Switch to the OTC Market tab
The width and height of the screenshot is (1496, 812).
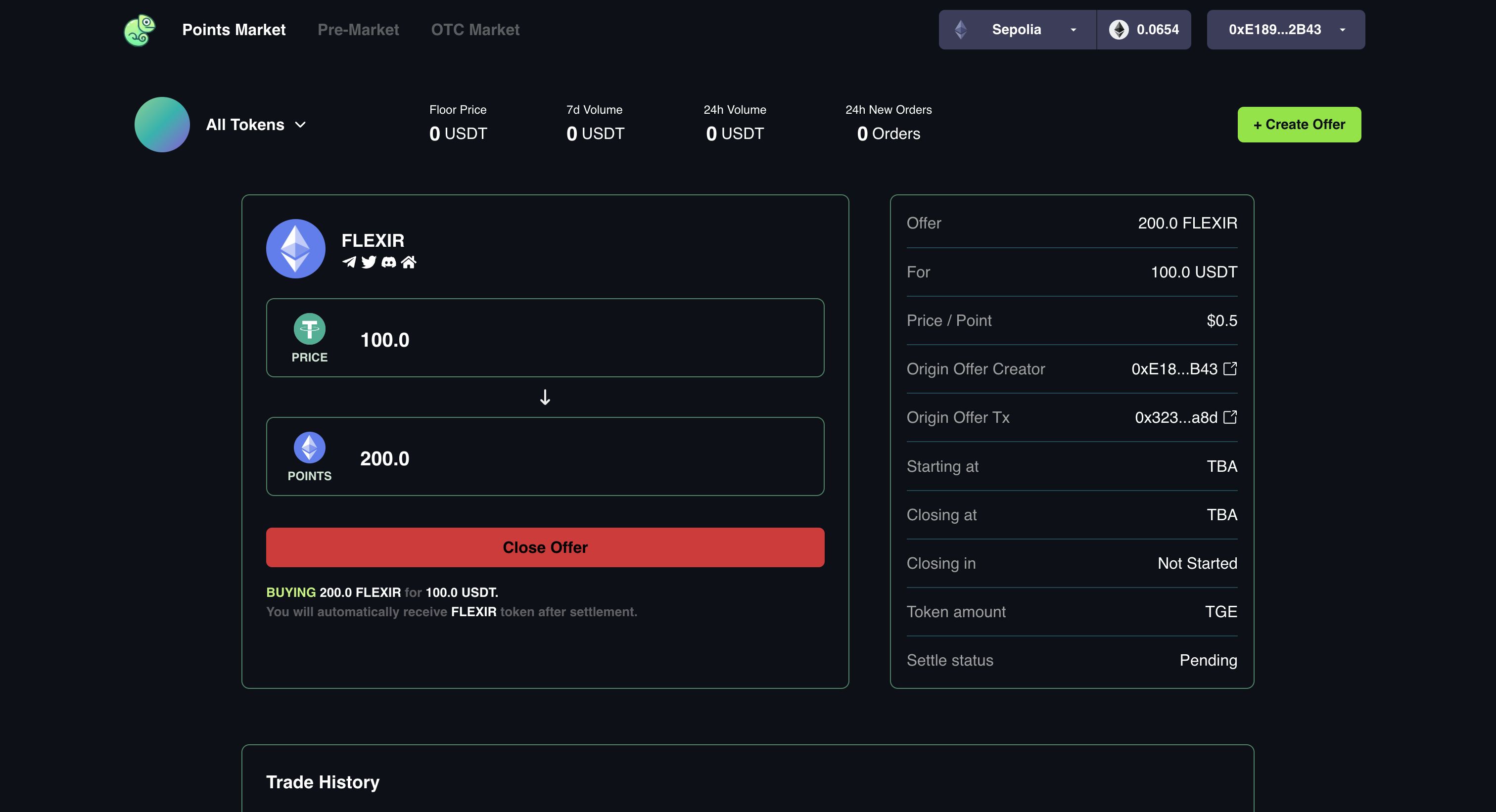click(x=475, y=29)
